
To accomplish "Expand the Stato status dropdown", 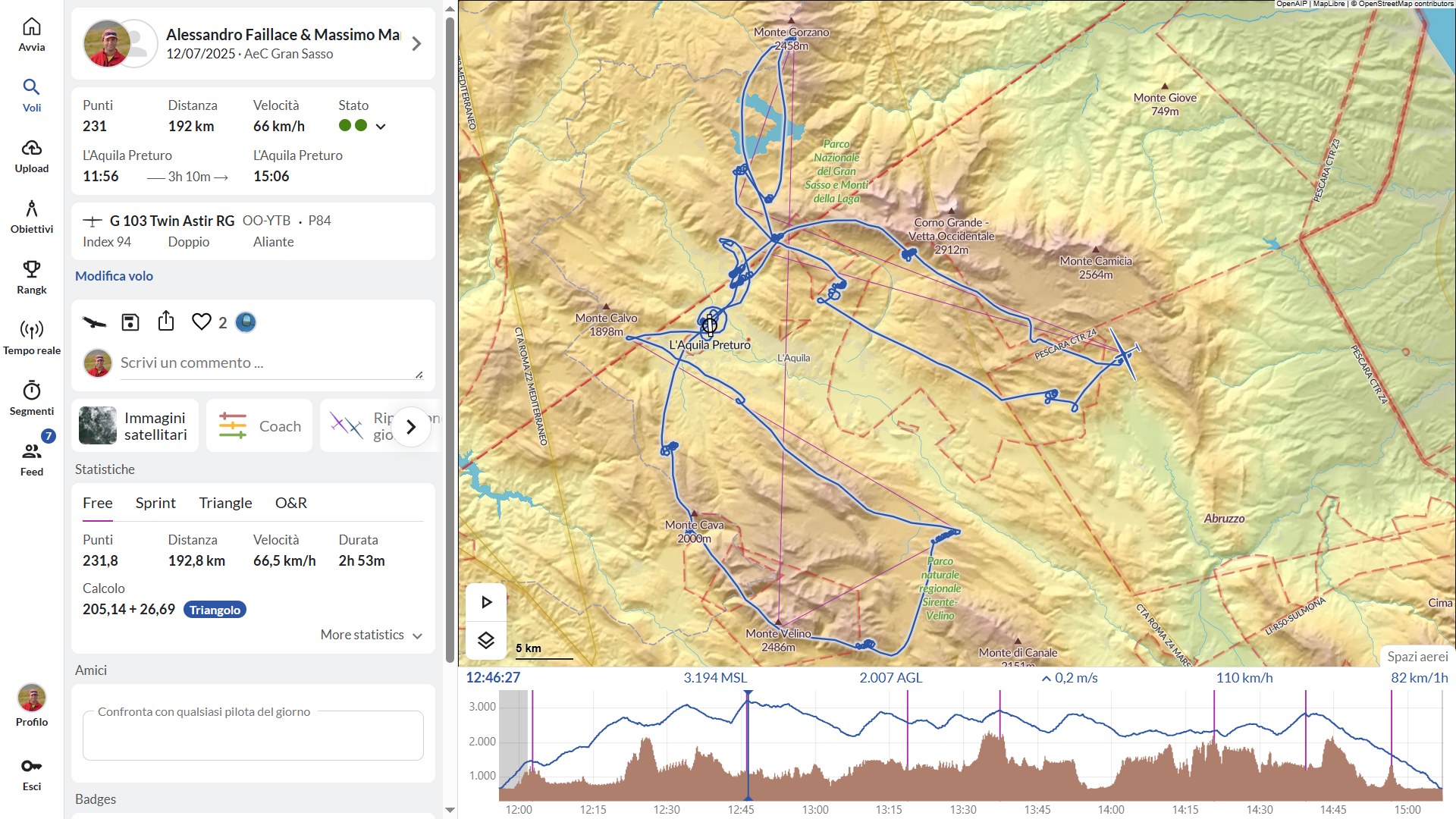I will coord(381,127).
